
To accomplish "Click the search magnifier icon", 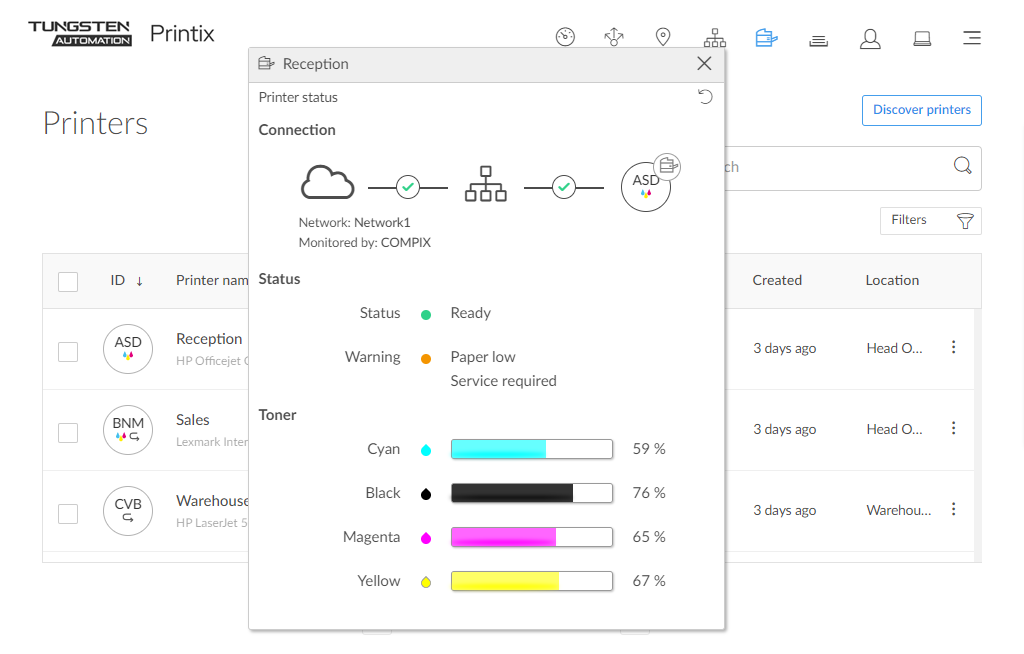I will (x=962, y=167).
